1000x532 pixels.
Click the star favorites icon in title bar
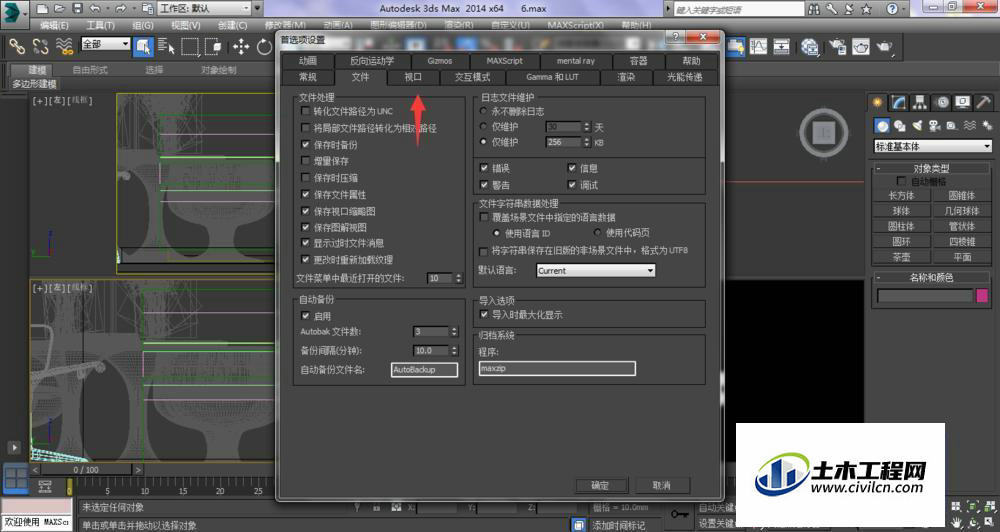coord(866,9)
